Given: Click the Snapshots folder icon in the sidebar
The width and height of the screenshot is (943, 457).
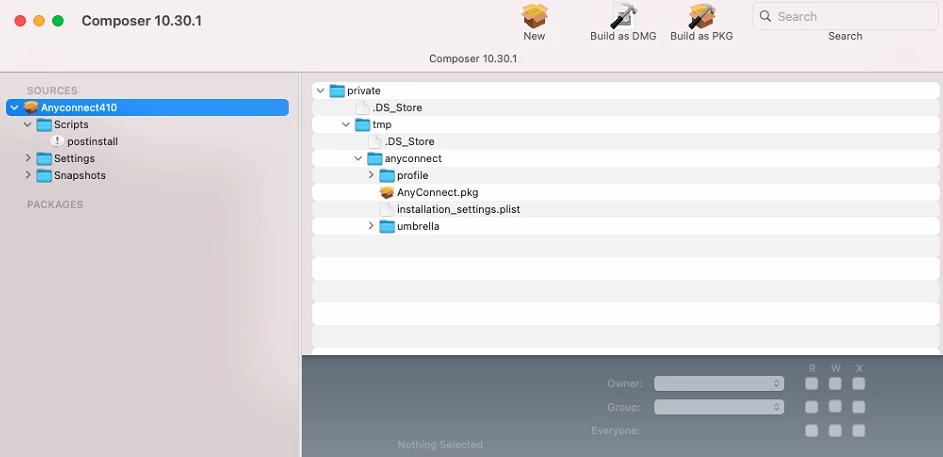Looking at the screenshot, I should pos(45,176).
